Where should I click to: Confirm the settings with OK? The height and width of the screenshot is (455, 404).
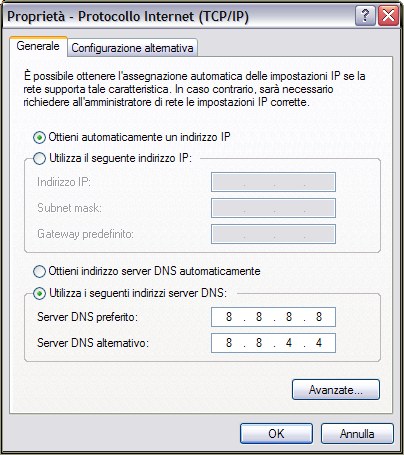click(276, 434)
